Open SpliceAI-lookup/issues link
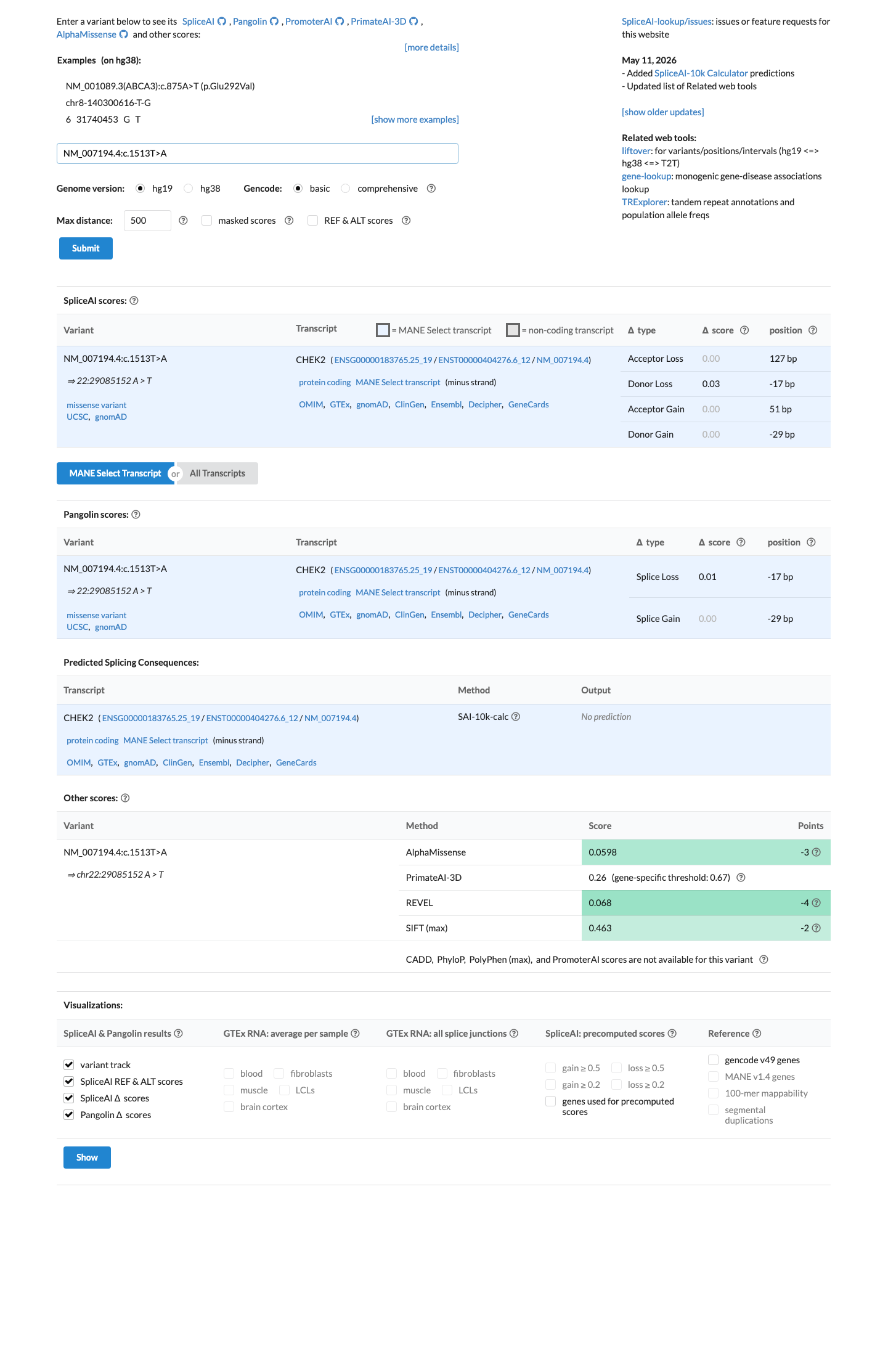This screenshot has width=896, height=1356. coord(667,22)
